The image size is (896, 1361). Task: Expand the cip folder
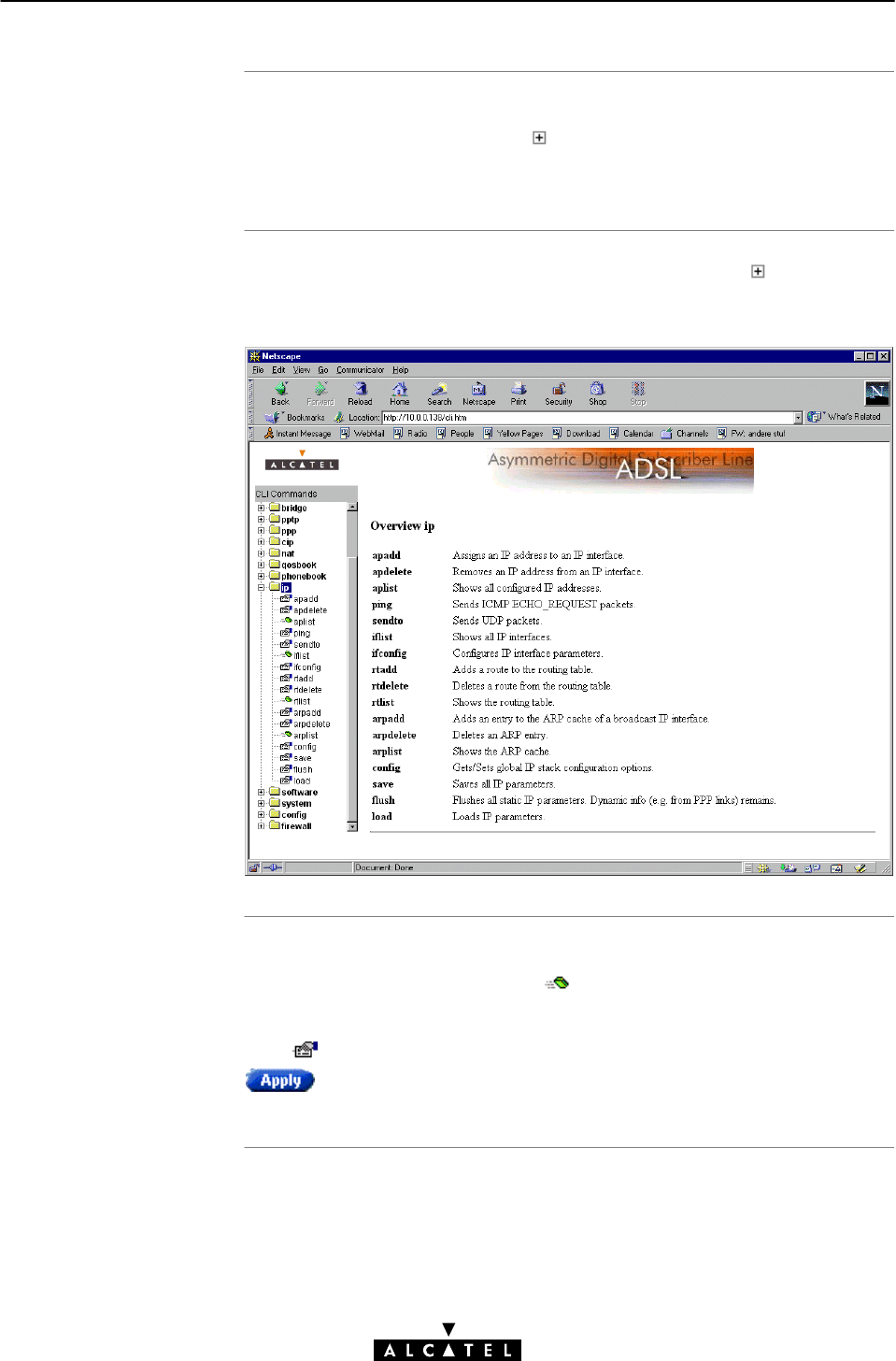coord(262,542)
